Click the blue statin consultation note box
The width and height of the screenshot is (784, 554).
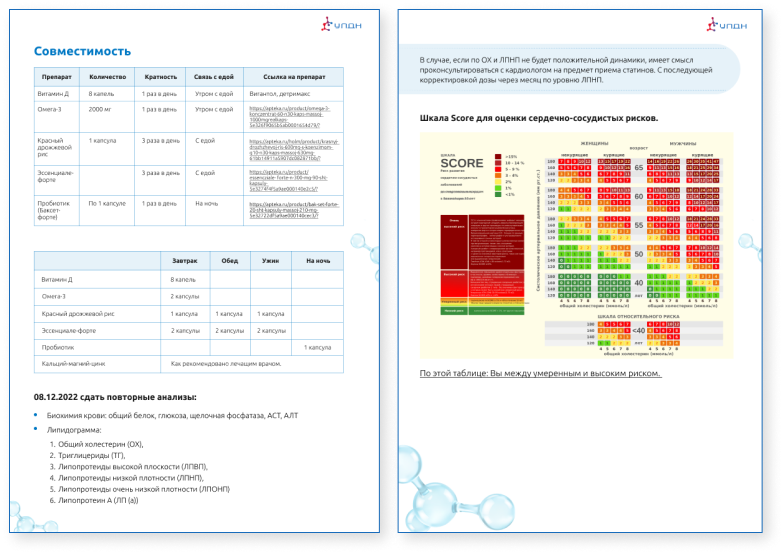click(x=574, y=69)
